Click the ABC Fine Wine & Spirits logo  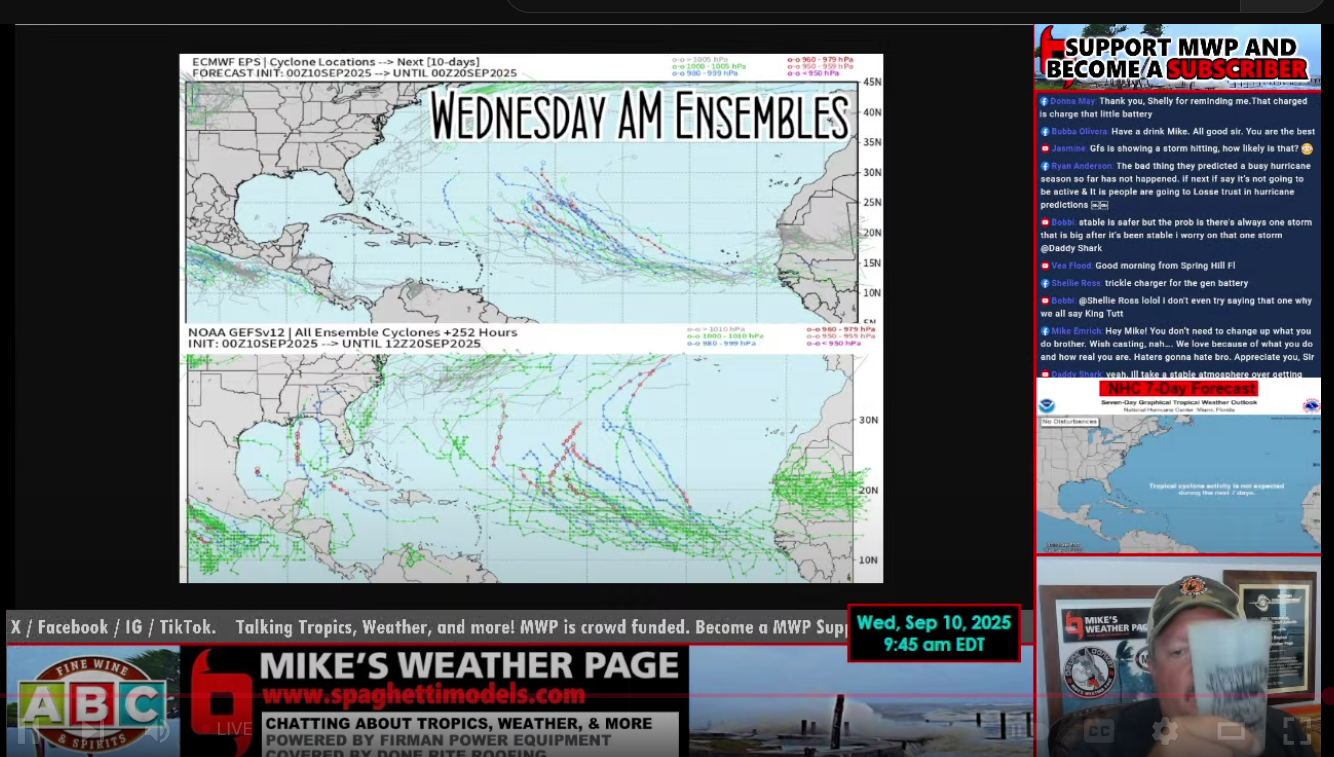tap(93, 701)
